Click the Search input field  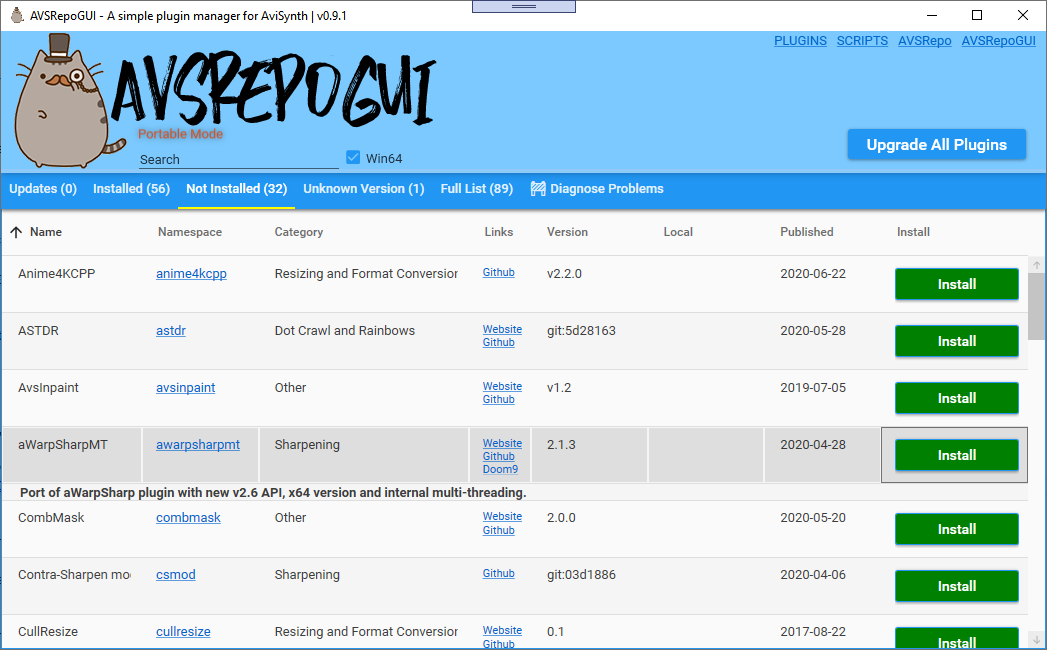238,160
